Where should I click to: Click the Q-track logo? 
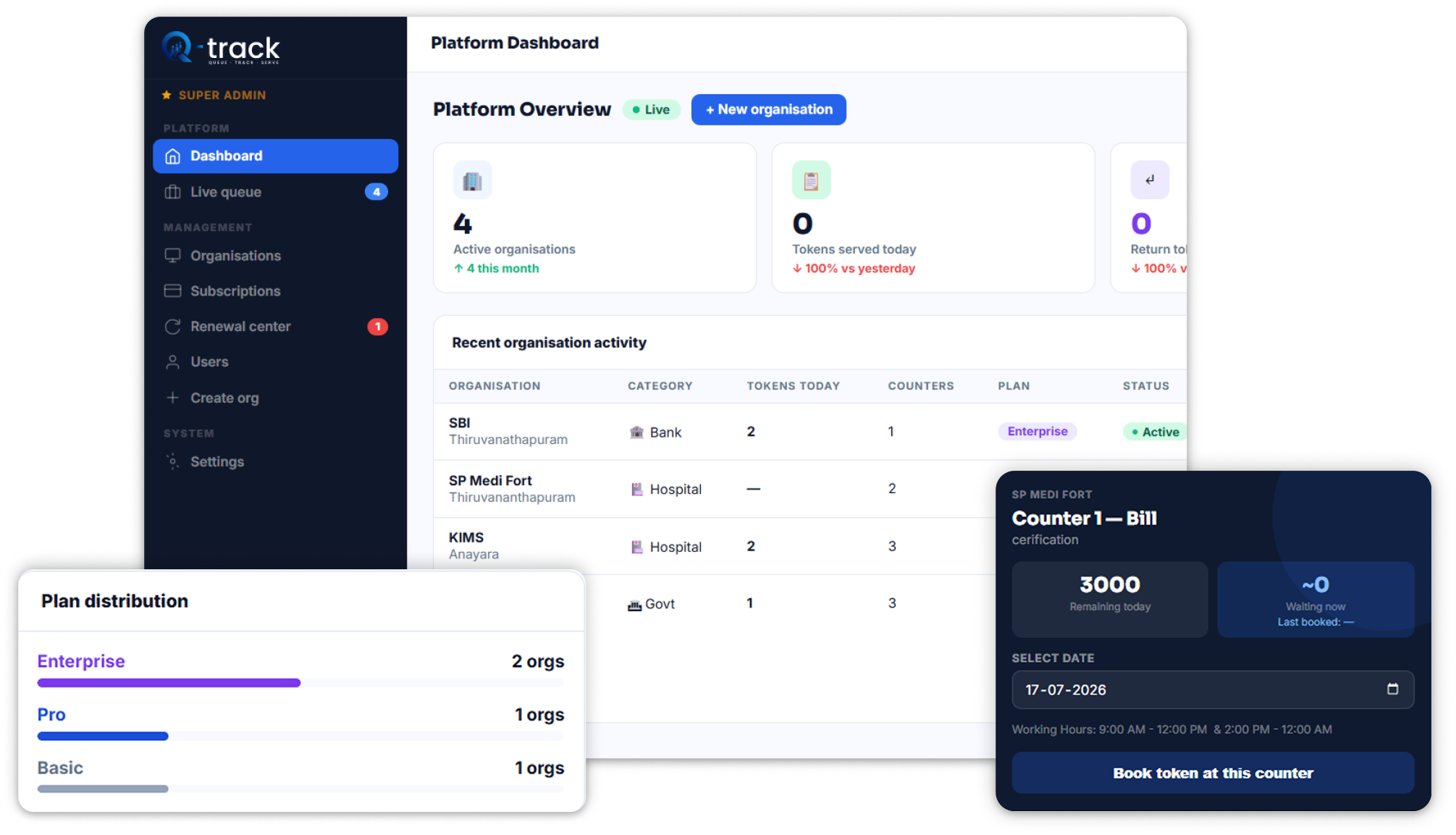(x=221, y=49)
